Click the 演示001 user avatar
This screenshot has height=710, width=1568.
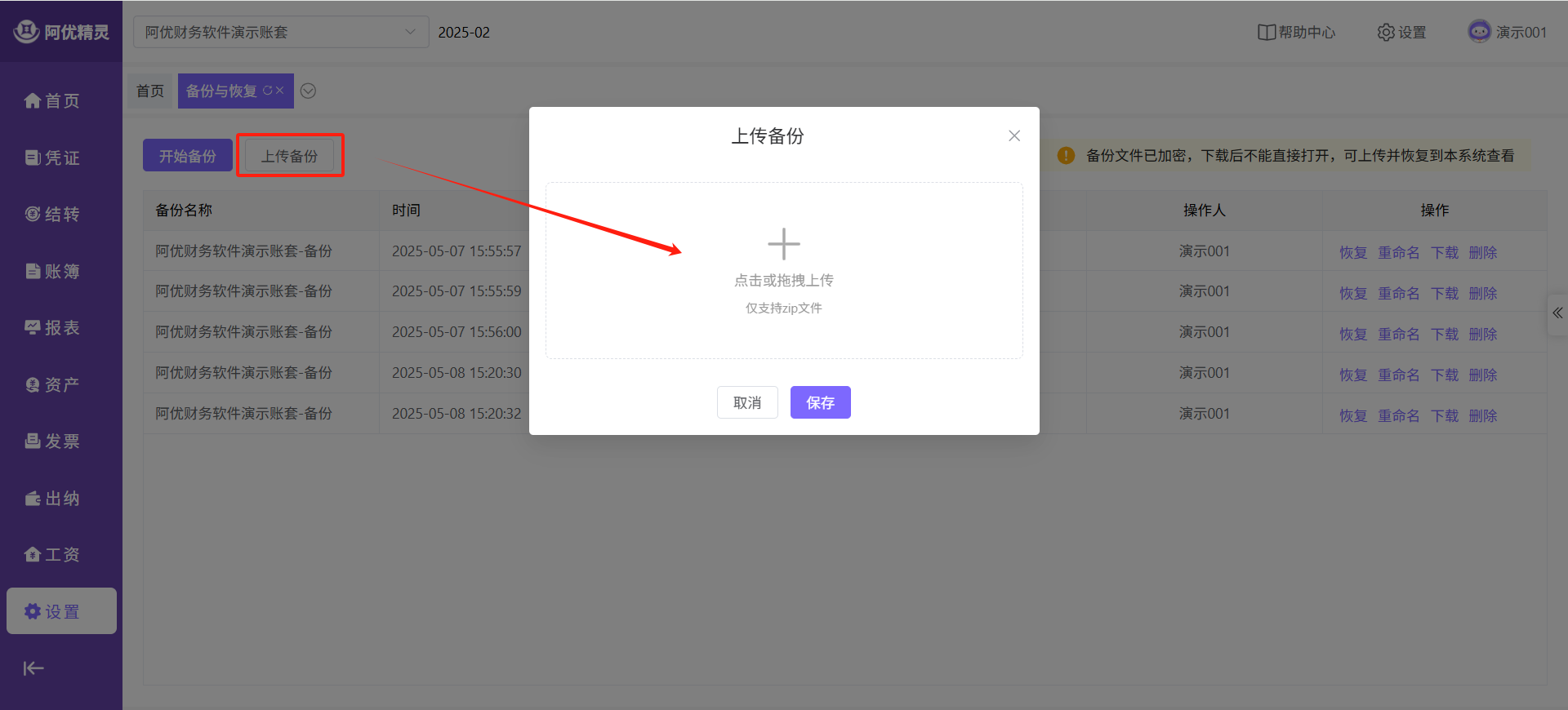coord(1479,32)
